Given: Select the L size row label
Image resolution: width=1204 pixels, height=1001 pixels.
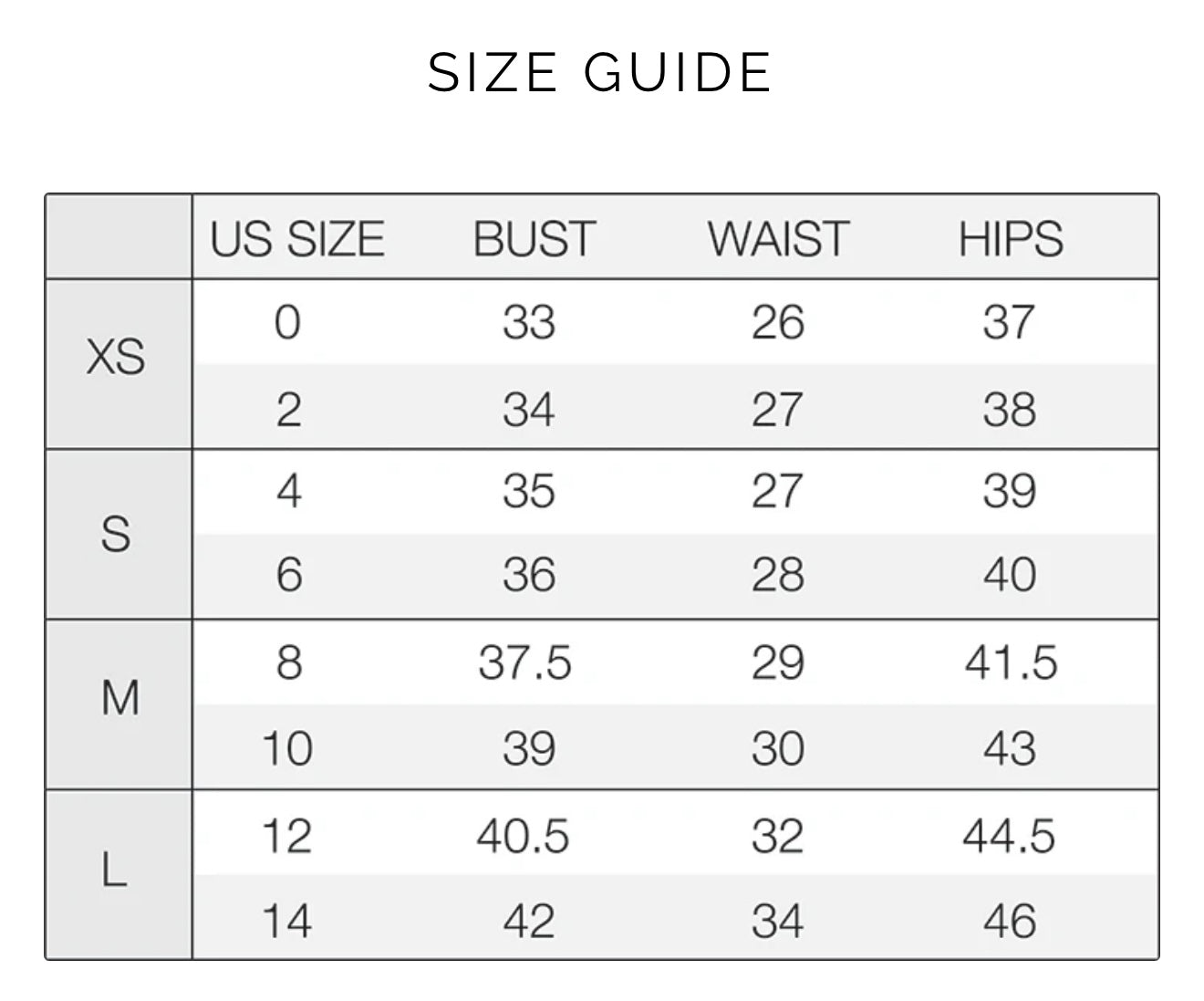Looking at the screenshot, I should [x=113, y=872].
